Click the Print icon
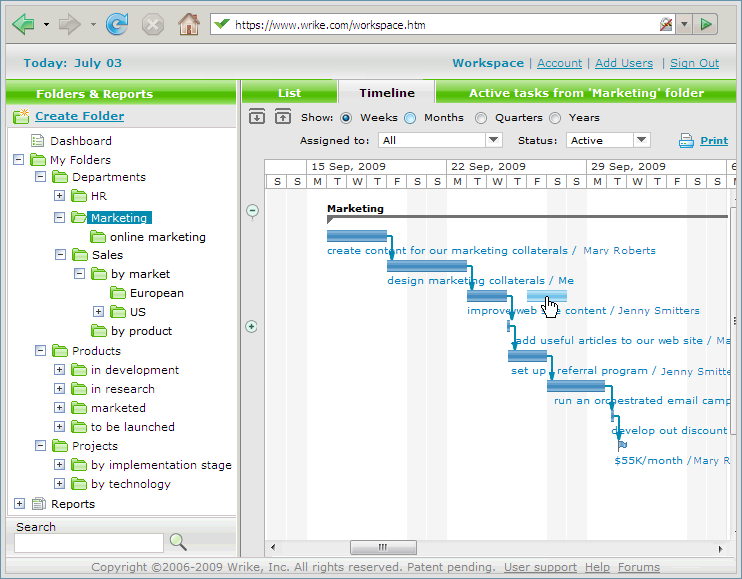742x579 pixels. (x=686, y=141)
